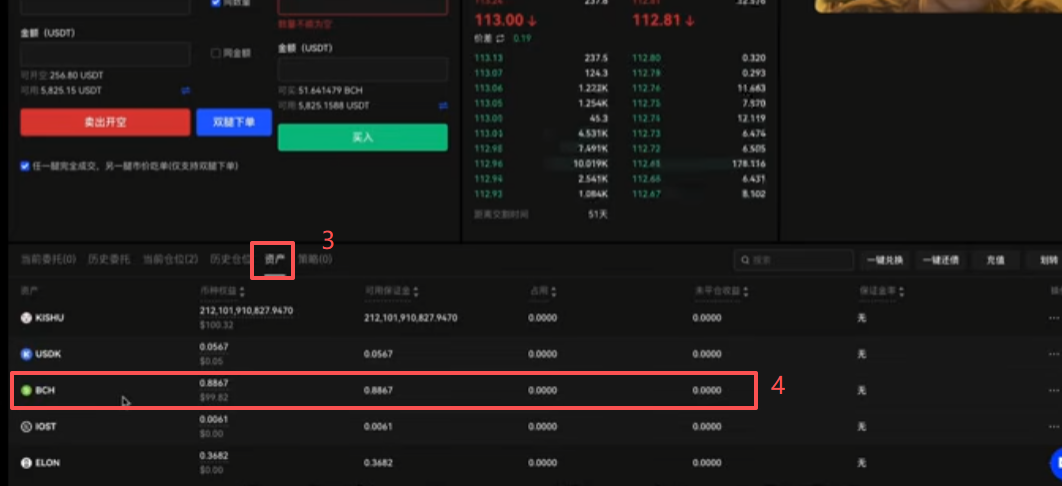Image resolution: width=1062 pixels, height=486 pixels.
Task: Click the ELON coin icon
Action: click(x=26, y=463)
